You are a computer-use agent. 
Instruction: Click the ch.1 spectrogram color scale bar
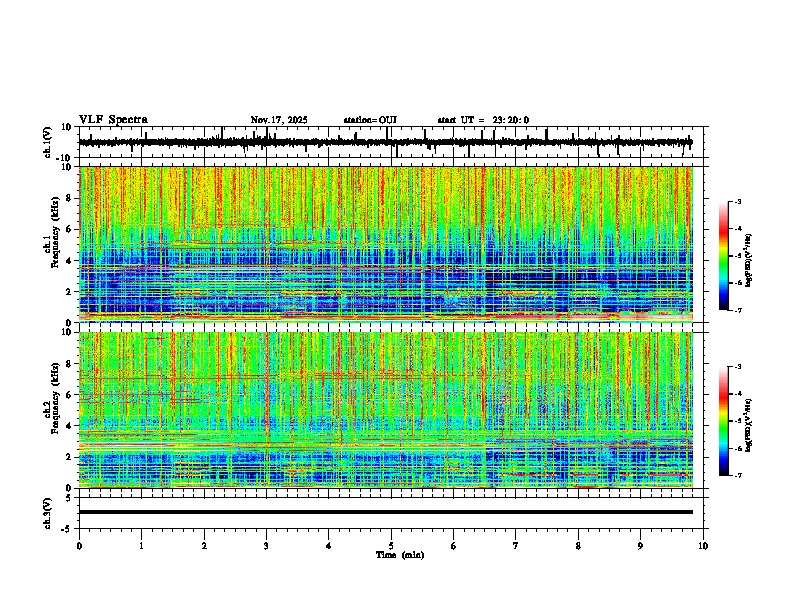point(724,256)
